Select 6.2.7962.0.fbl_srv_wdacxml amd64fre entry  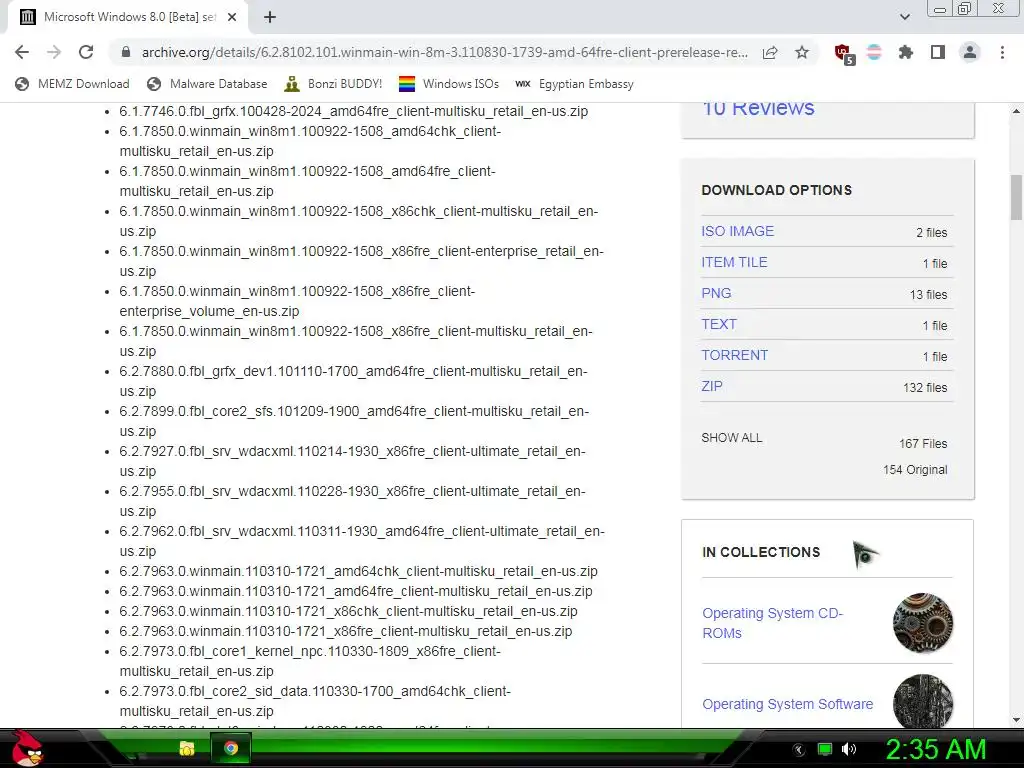click(362, 541)
